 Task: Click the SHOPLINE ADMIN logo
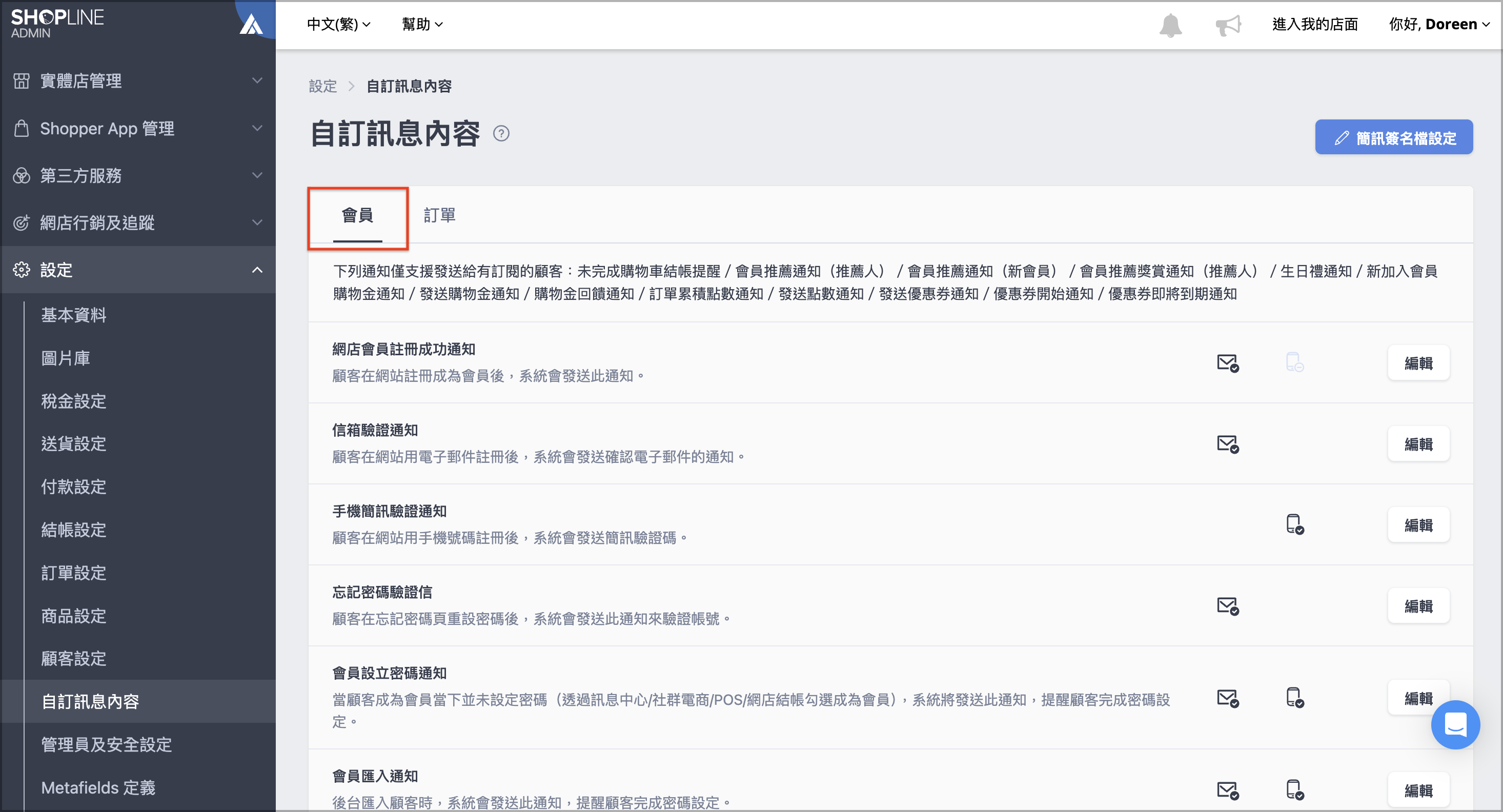click(57, 24)
